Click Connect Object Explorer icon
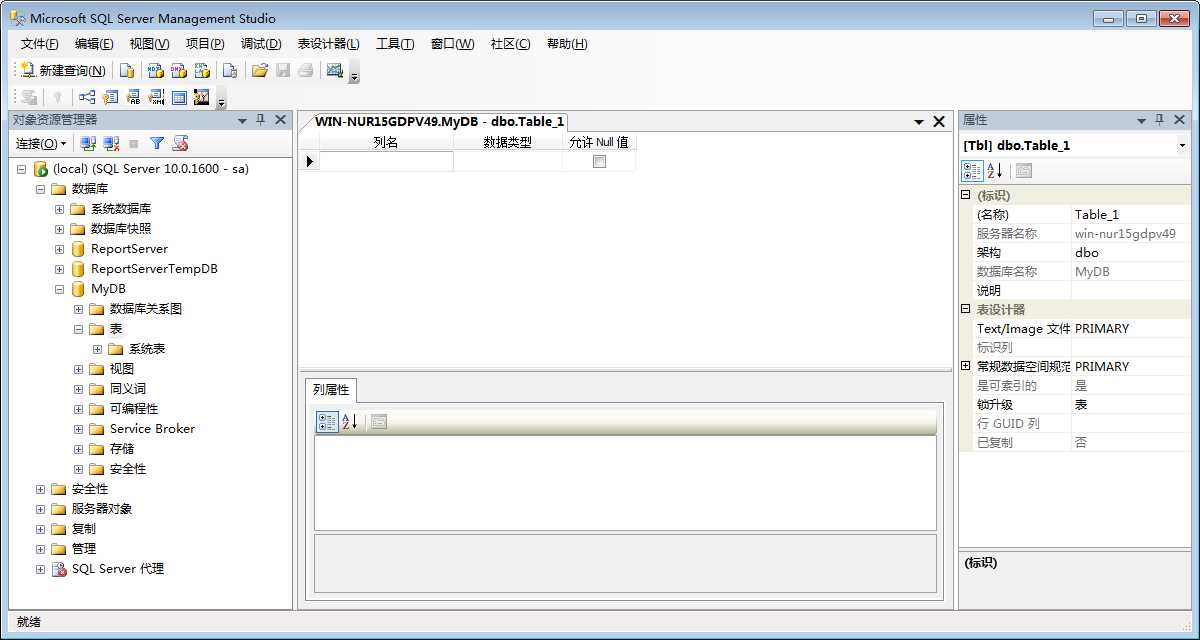Screen dimensions: 1200x640 point(88,144)
